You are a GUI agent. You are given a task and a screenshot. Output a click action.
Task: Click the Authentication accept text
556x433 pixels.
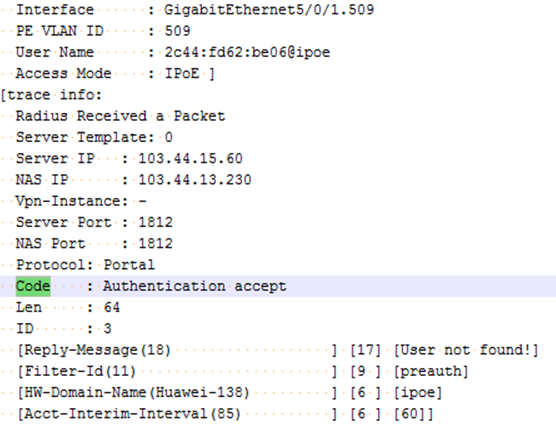click(195, 286)
